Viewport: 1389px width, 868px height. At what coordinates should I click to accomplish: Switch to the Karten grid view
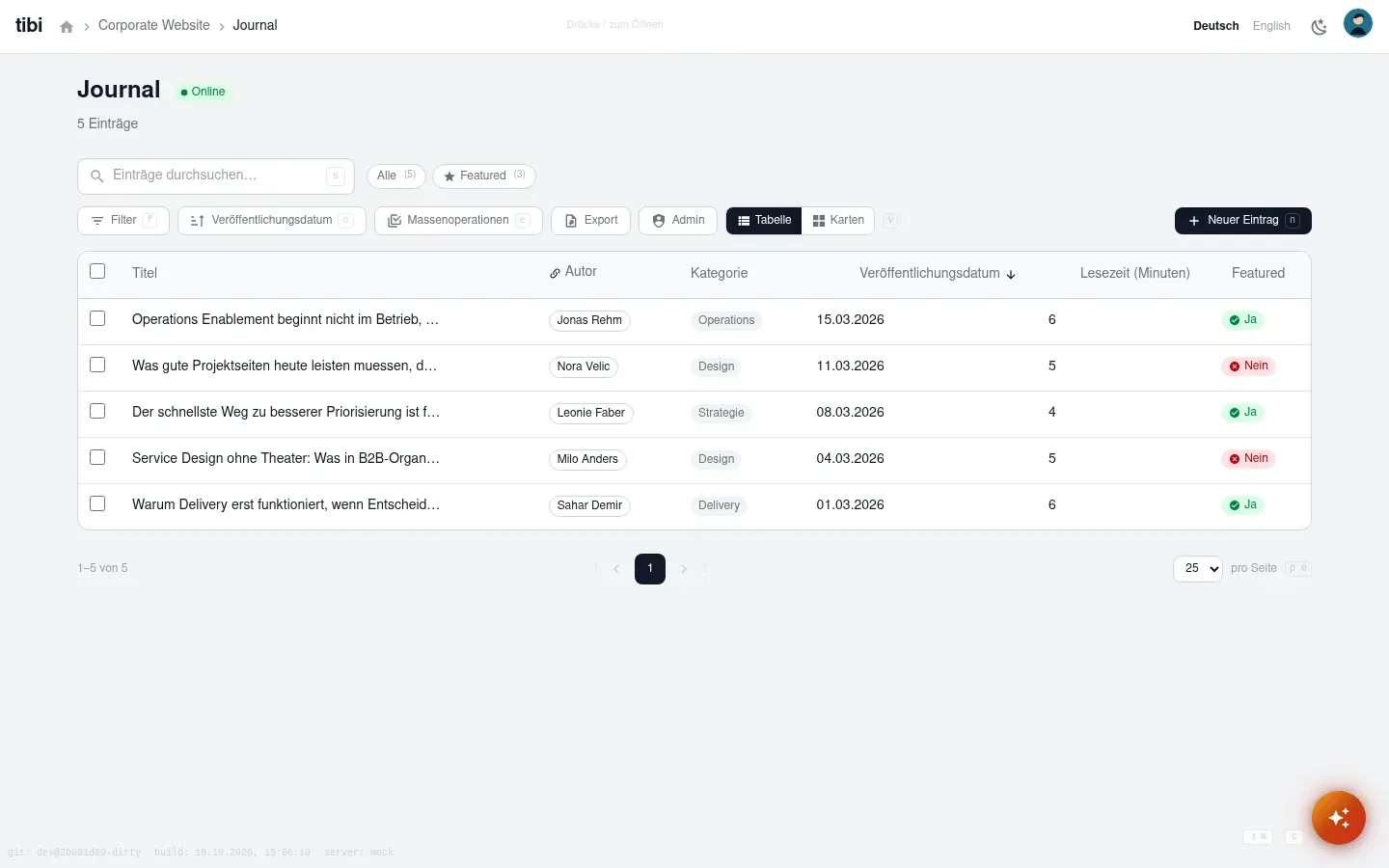[x=838, y=221]
